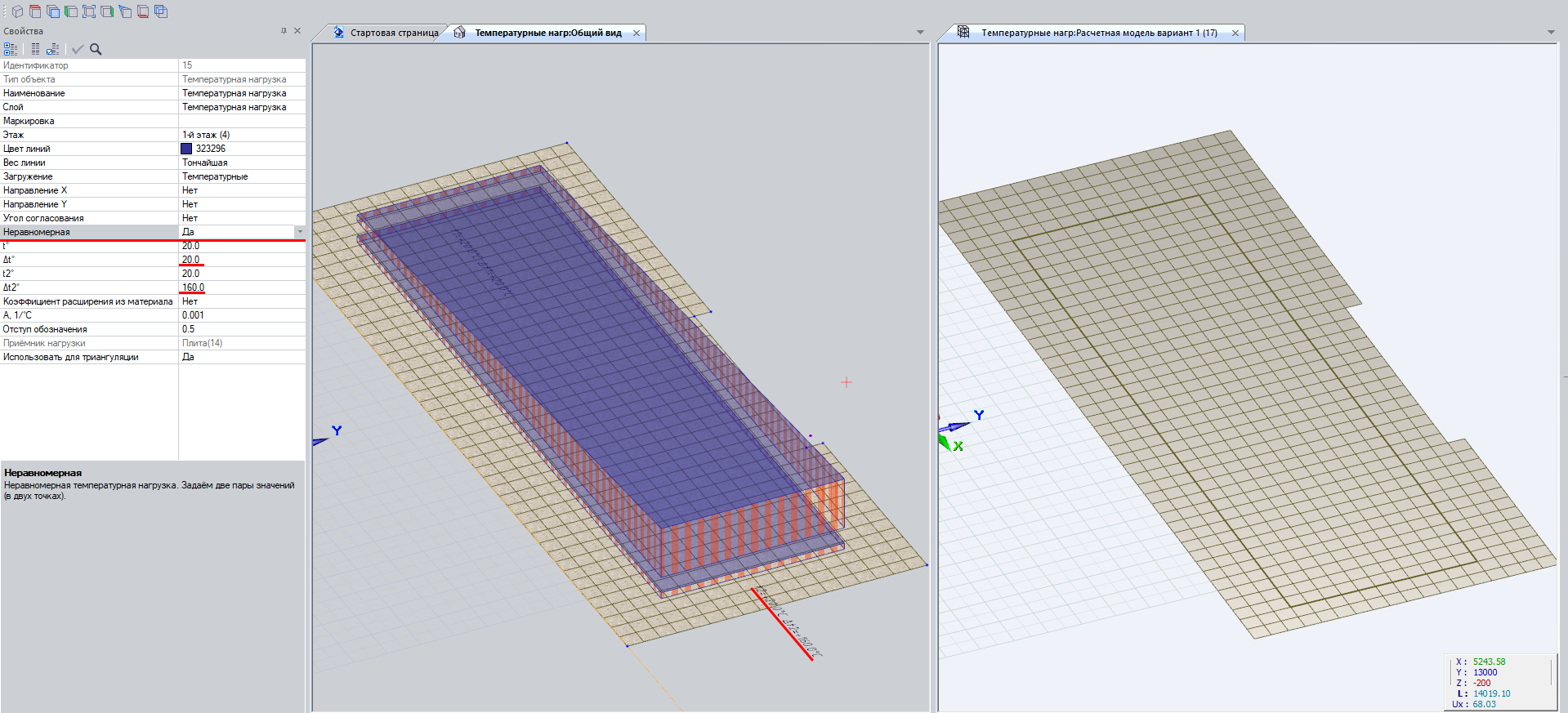Apply changes with the checkmark button
Viewport: 1568px width, 713px height.
click(x=78, y=49)
